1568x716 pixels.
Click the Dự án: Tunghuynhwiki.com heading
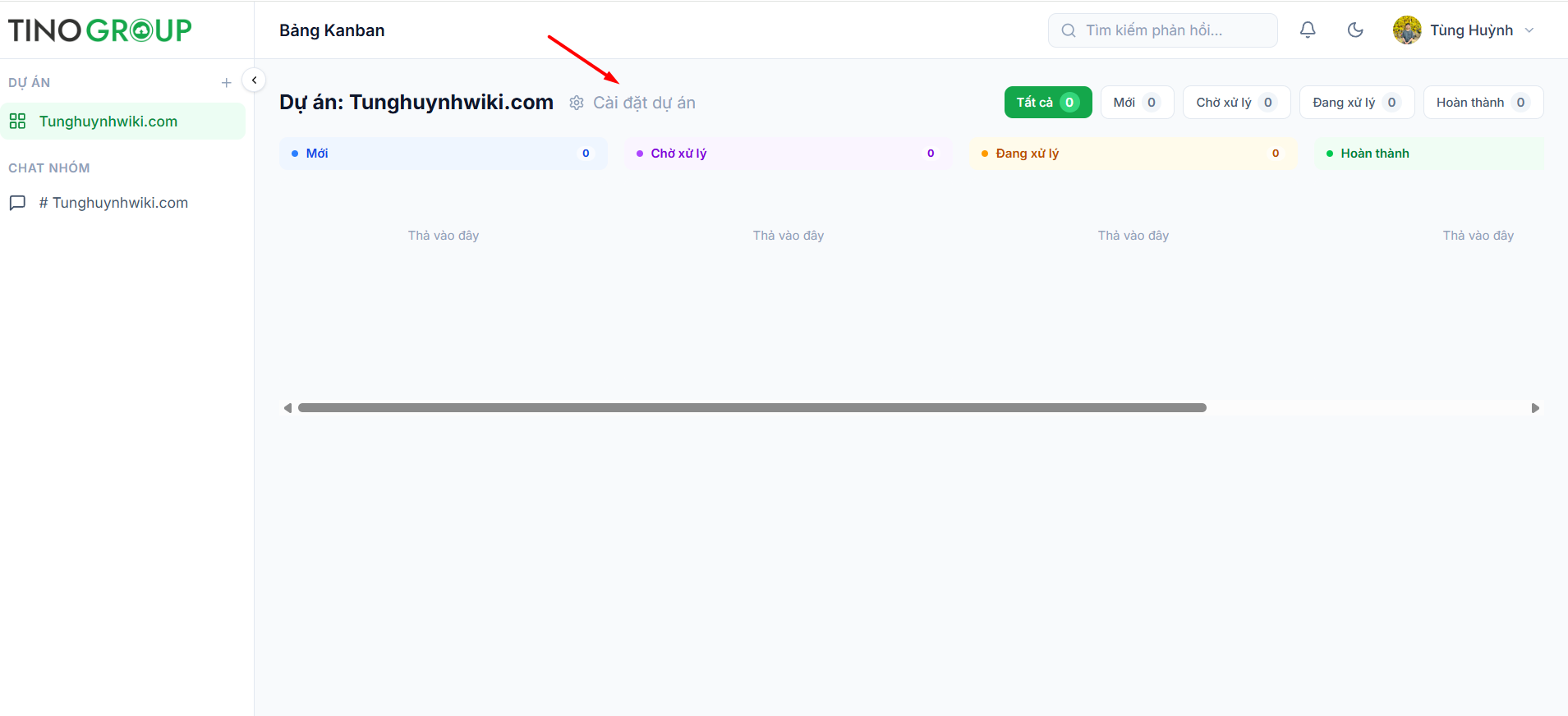[x=416, y=103]
